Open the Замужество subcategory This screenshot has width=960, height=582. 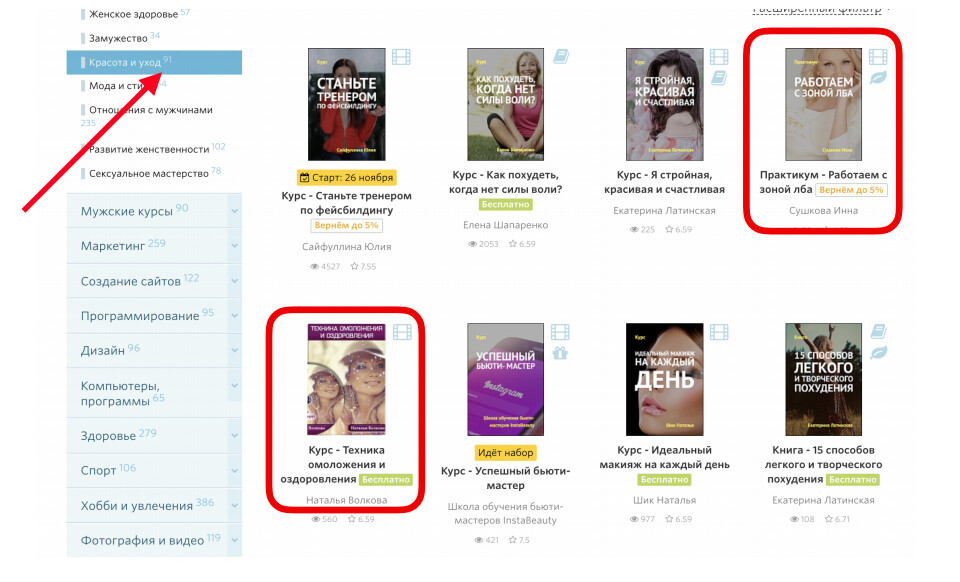tap(118, 38)
